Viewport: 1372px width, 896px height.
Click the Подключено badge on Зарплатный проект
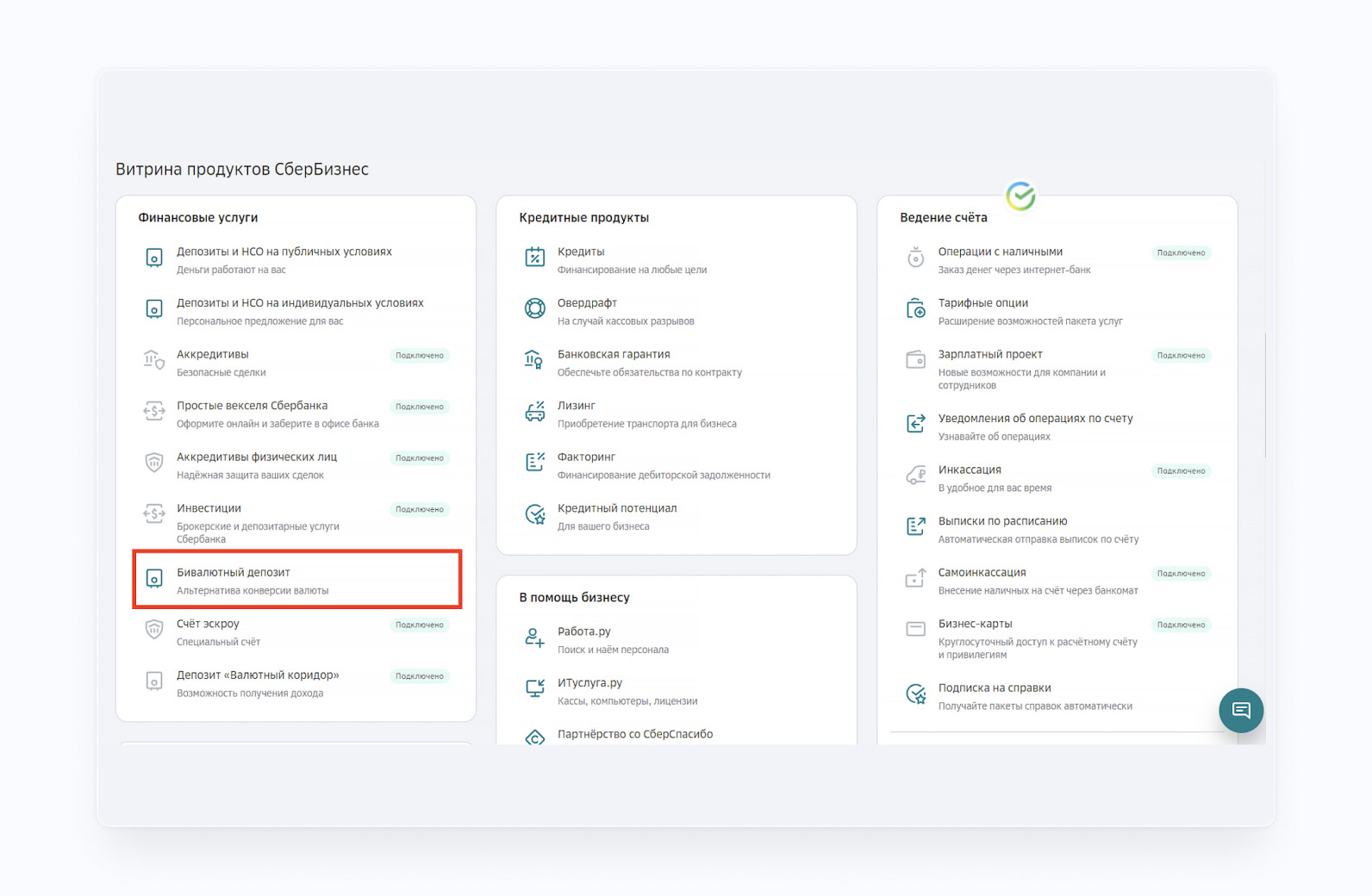tap(1181, 356)
